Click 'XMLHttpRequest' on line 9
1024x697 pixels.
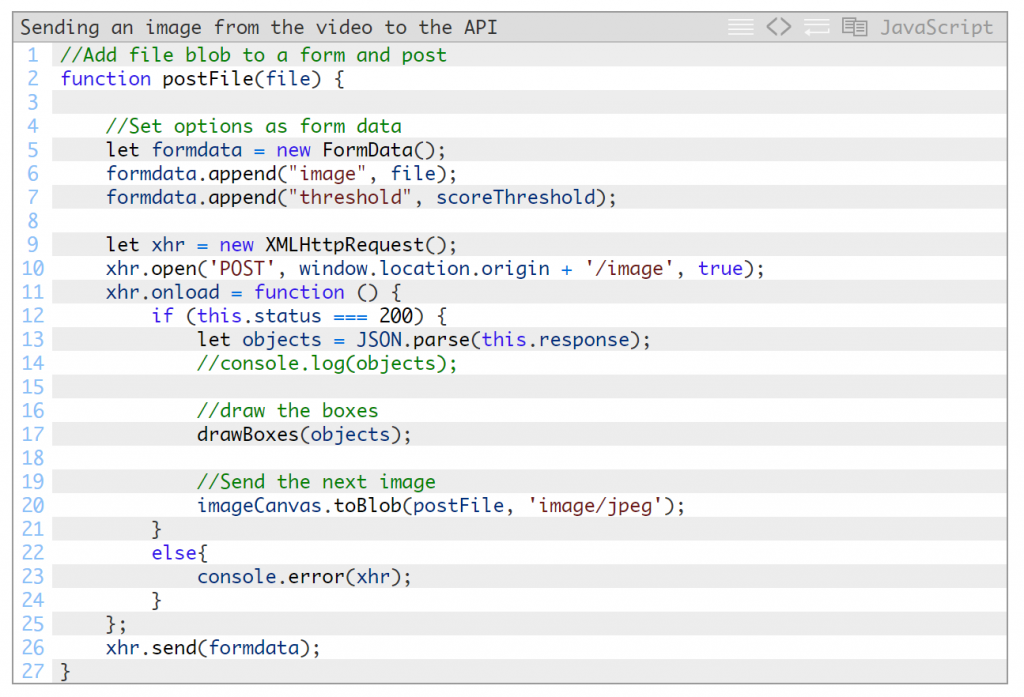point(345,245)
